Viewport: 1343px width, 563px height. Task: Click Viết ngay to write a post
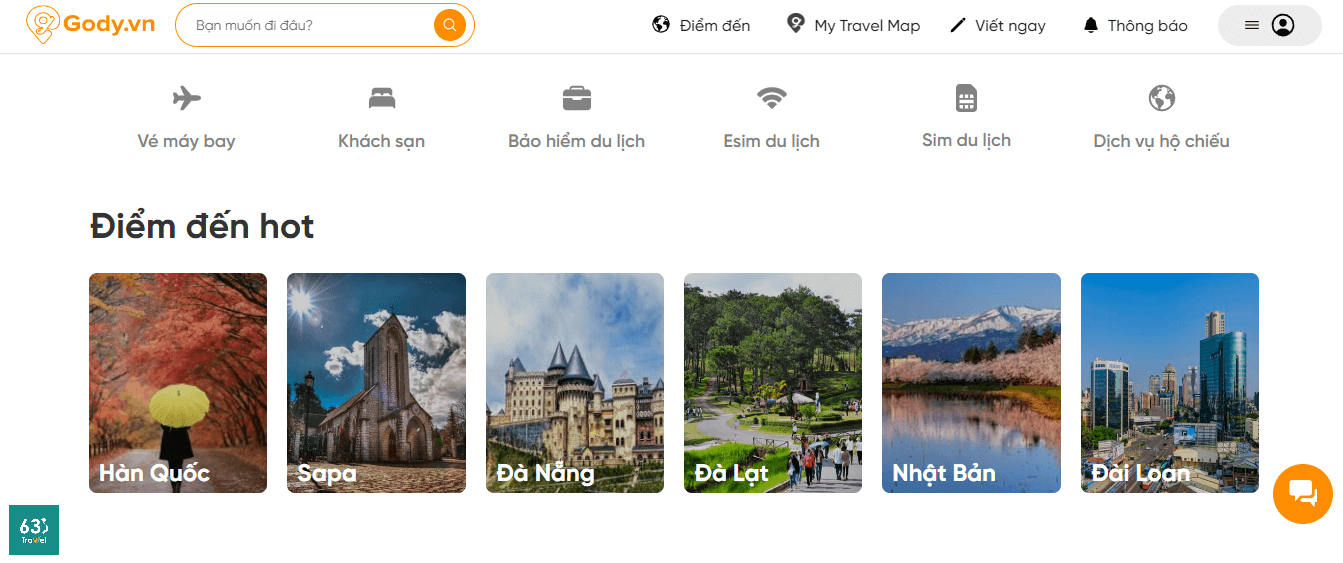coord(998,26)
